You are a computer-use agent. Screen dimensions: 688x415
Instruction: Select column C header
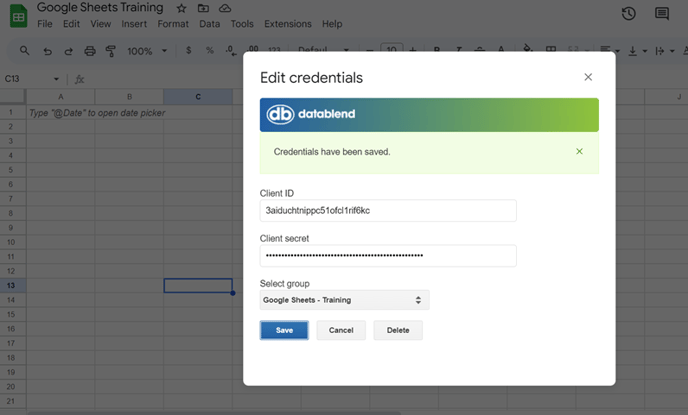click(x=198, y=97)
